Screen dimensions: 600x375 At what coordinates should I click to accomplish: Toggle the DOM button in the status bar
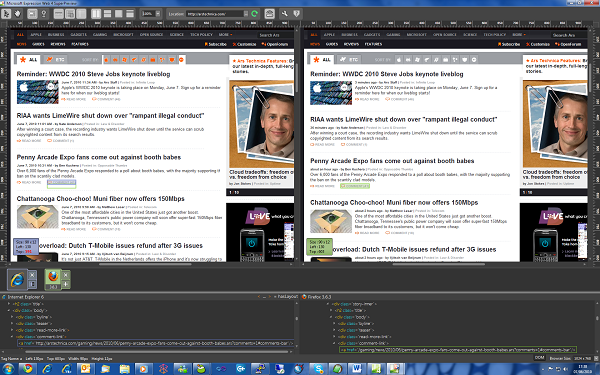click(539, 358)
